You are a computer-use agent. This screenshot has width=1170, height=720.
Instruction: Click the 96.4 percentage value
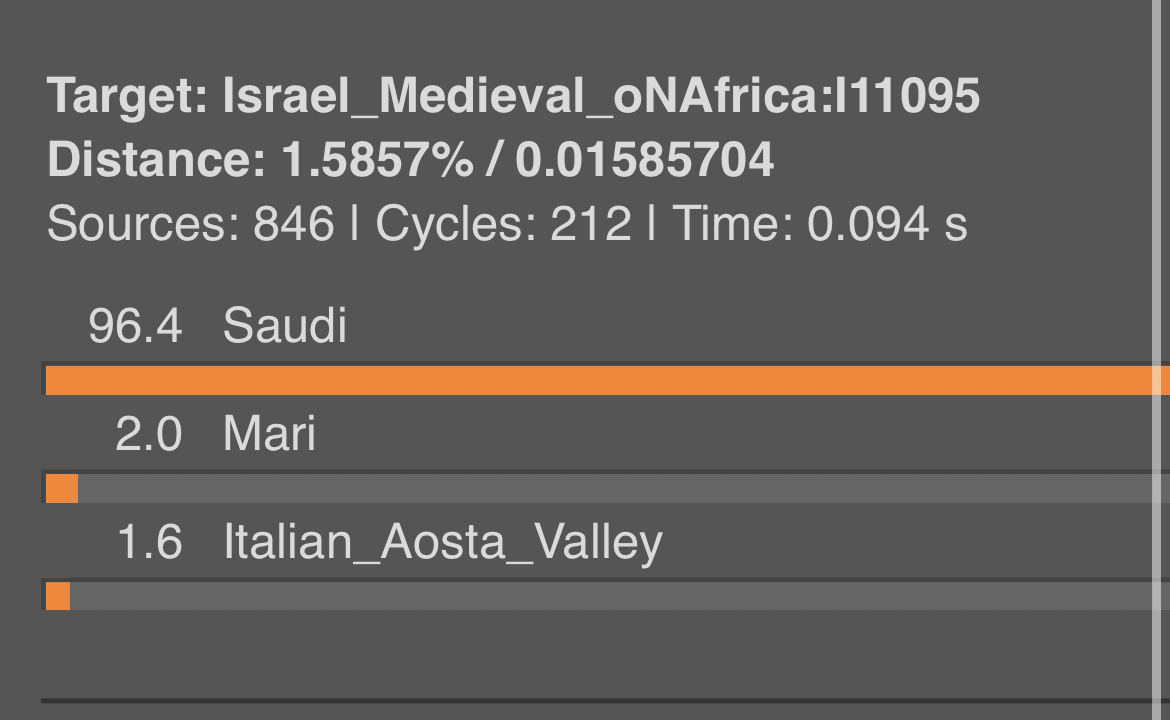(135, 325)
